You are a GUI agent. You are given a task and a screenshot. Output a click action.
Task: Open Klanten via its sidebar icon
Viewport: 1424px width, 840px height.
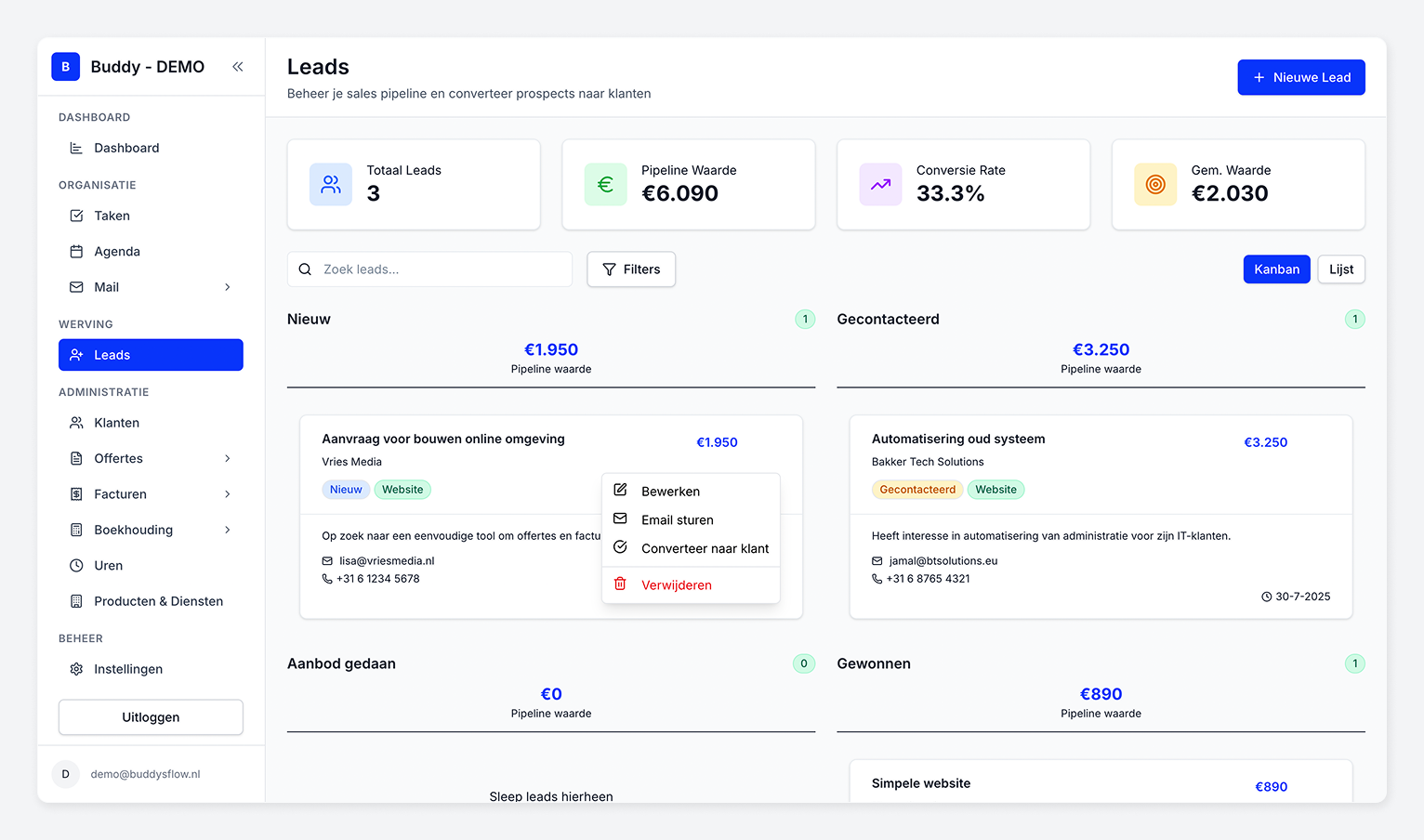tap(76, 423)
